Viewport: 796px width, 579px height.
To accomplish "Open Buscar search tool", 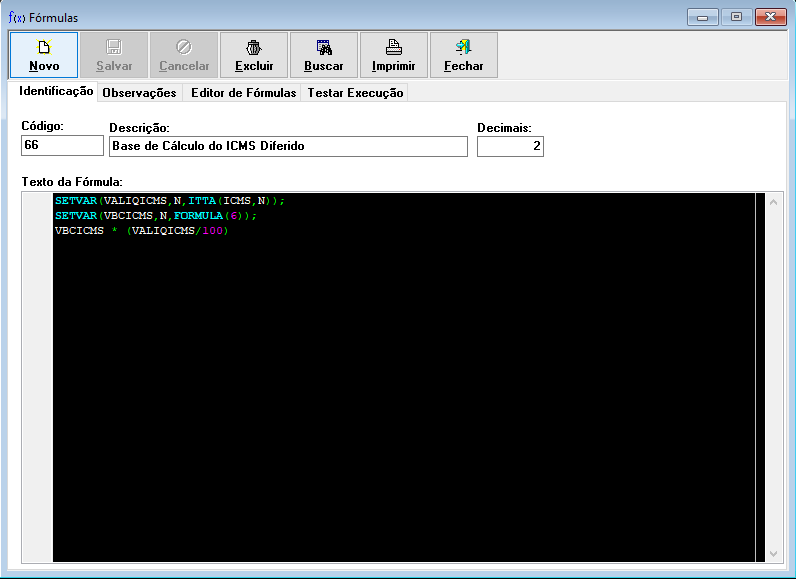I will pyautogui.click(x=324, y=55).
